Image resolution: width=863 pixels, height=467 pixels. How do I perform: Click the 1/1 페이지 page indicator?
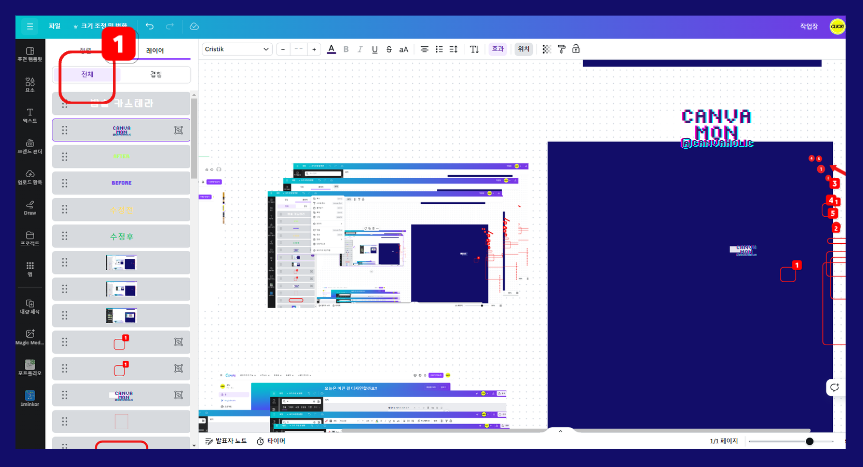point(723,441)
